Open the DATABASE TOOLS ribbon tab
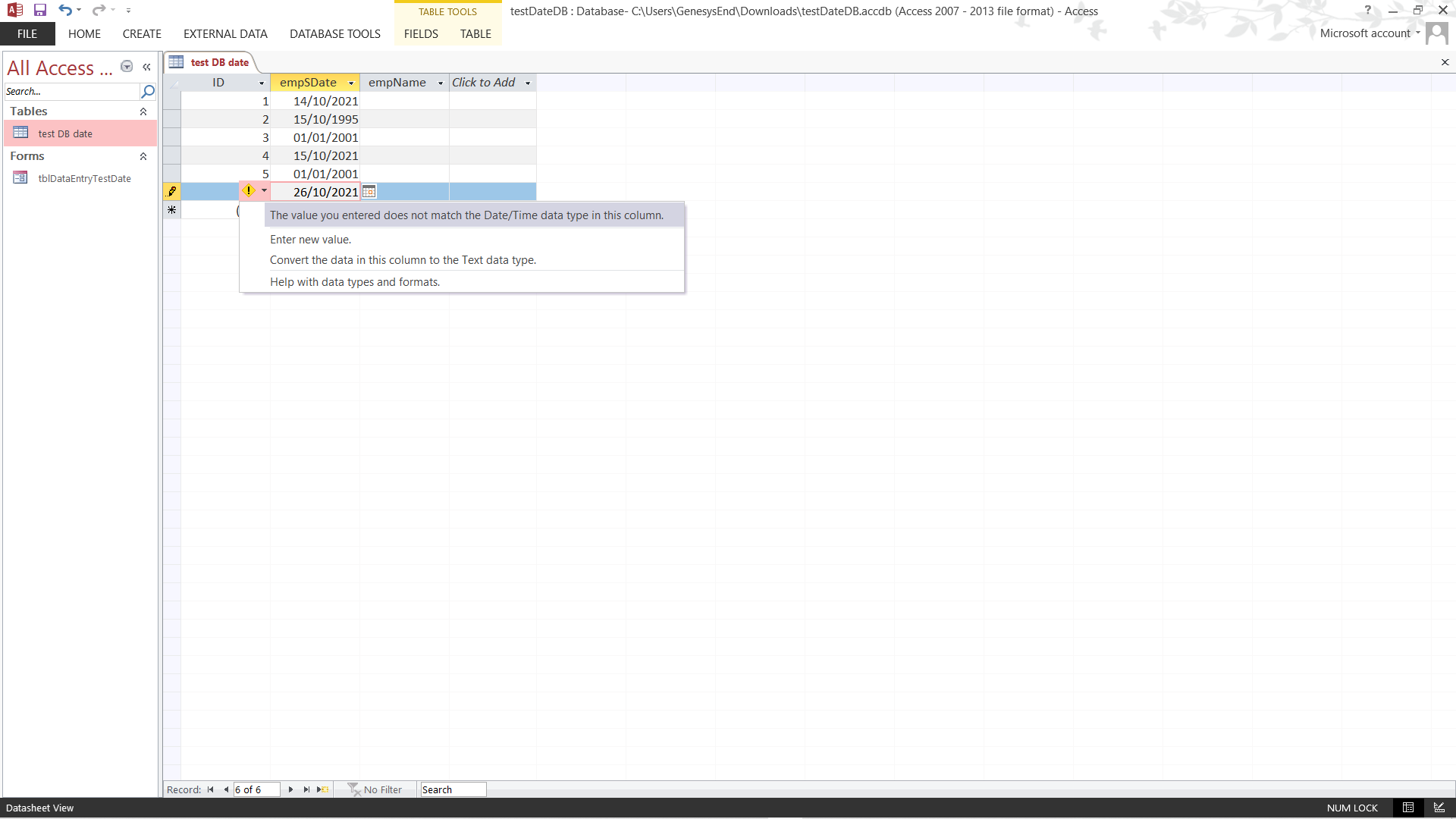The height and width of the screenshot is (819, 1456). 335,34
